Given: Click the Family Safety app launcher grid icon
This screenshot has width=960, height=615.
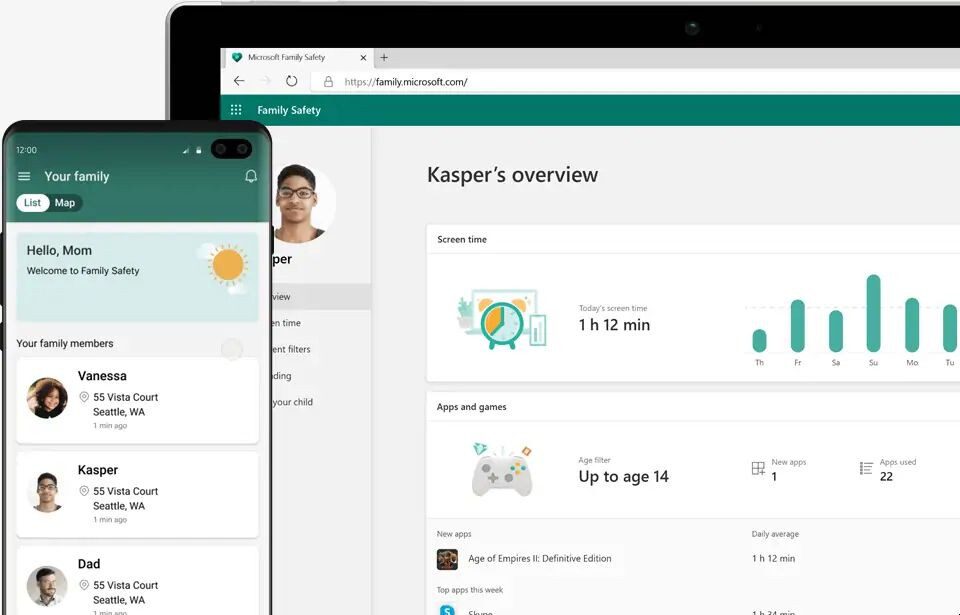Looking at the screenshot, I should tap(235, 109).
